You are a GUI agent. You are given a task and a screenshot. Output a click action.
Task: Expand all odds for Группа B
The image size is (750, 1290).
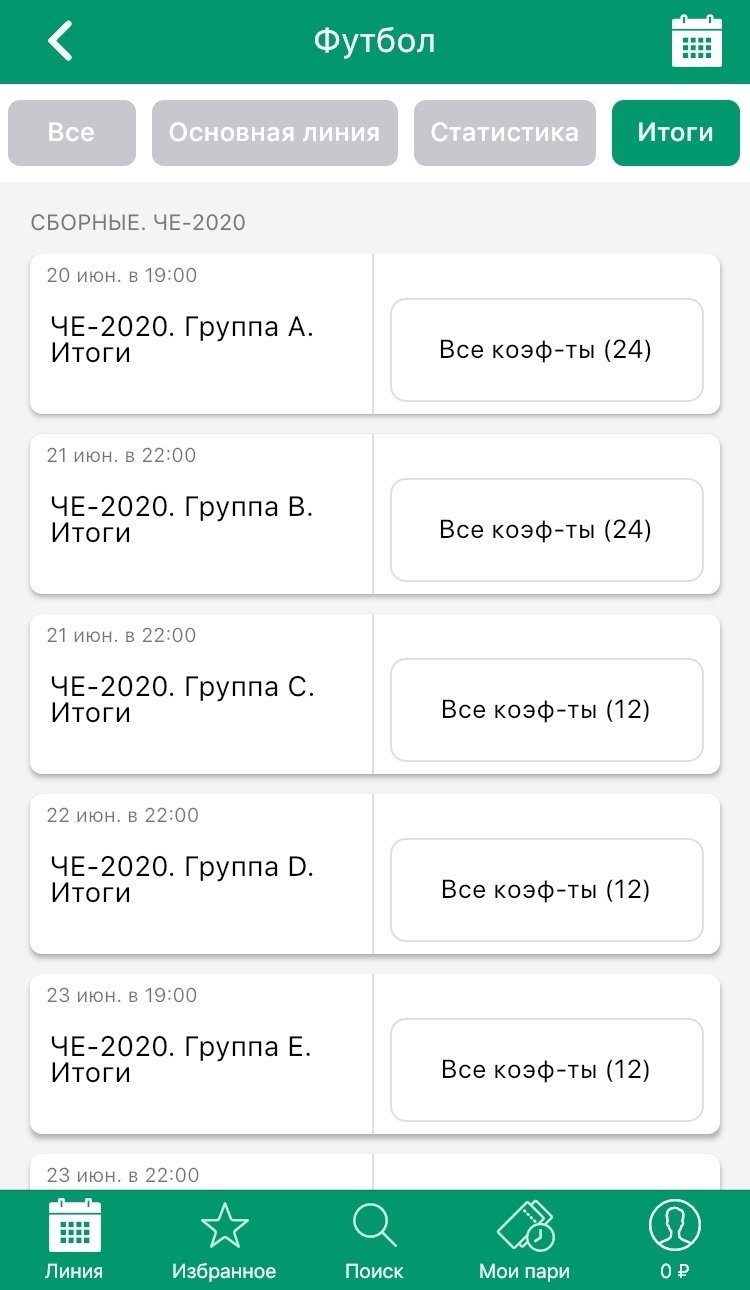click(546, 530)
